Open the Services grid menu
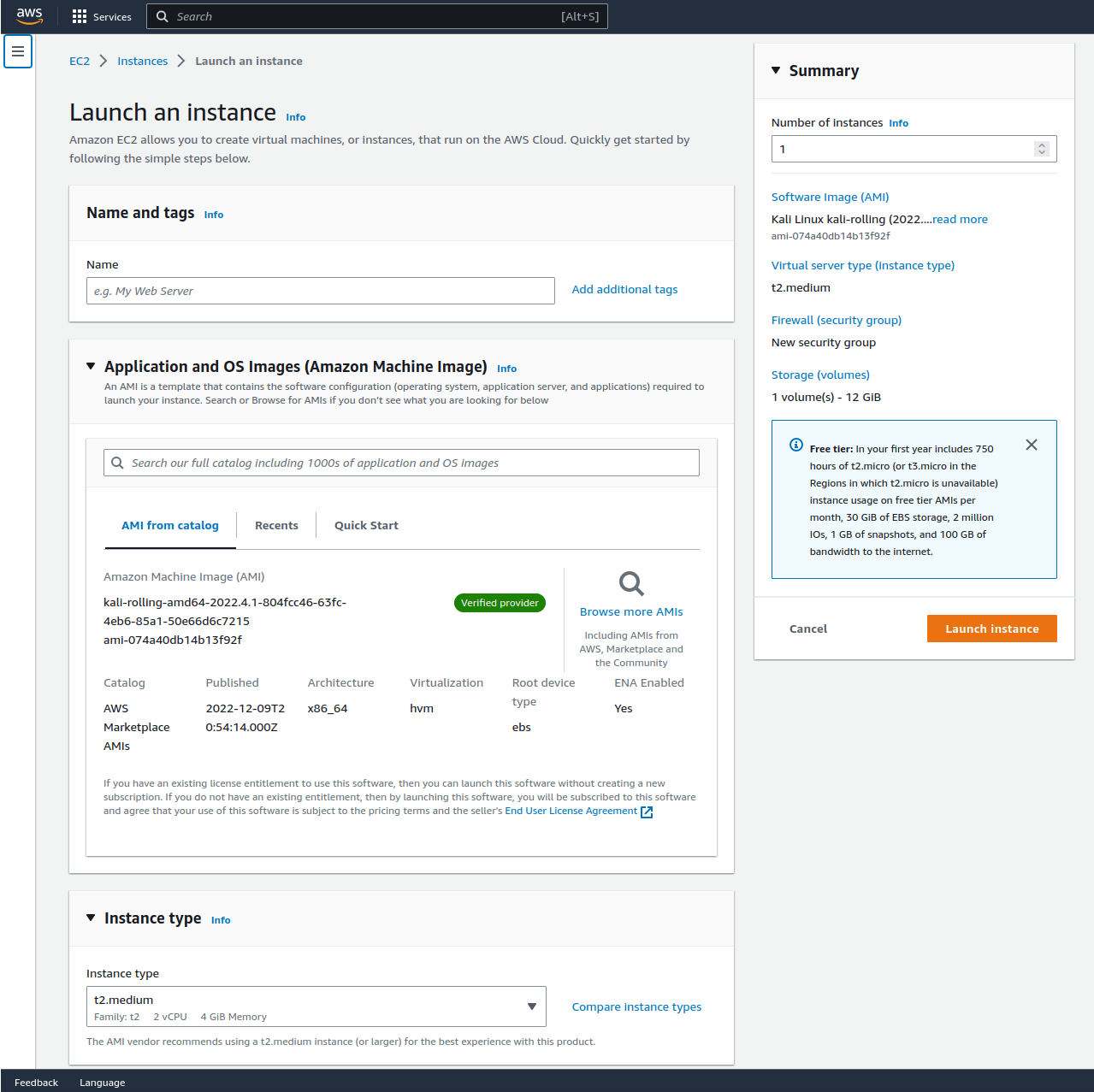 pos(80,16)
